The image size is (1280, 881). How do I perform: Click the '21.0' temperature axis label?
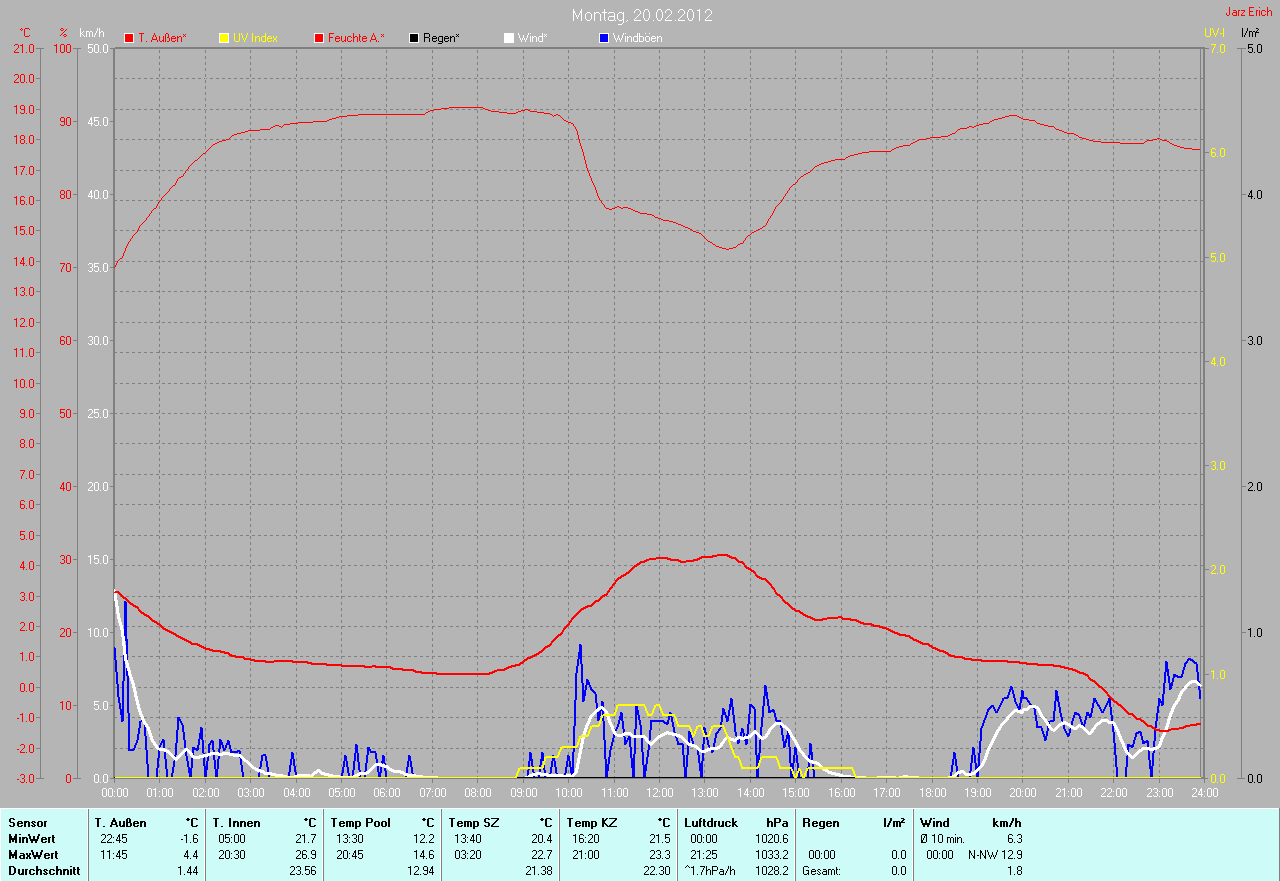24,48
